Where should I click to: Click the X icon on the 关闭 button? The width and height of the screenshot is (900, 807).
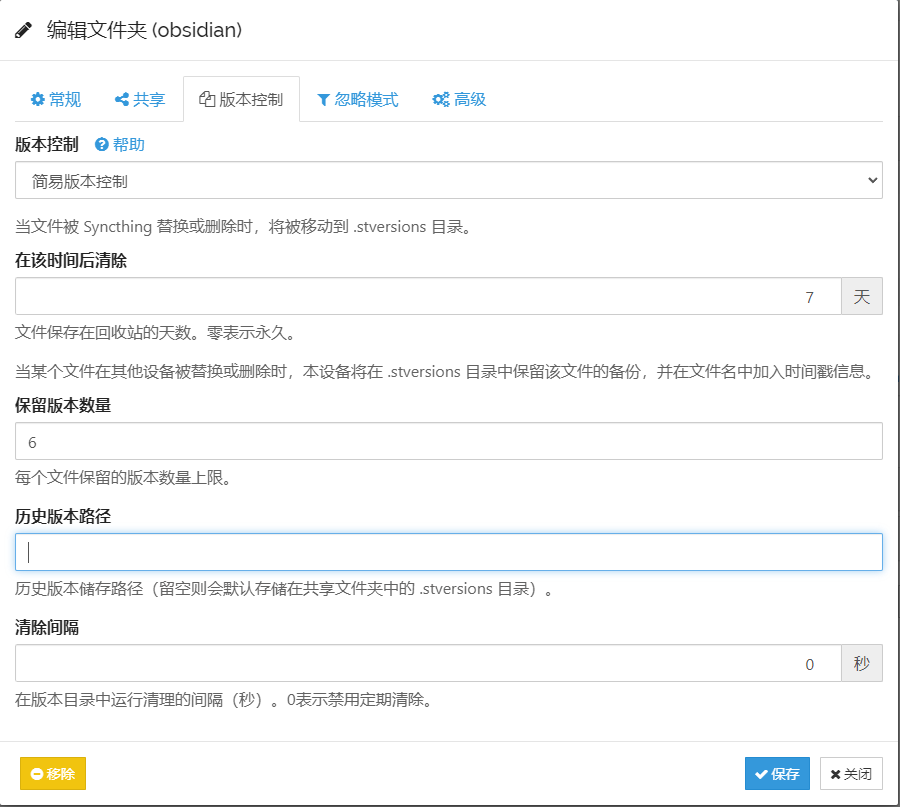[x=836, y=774]
